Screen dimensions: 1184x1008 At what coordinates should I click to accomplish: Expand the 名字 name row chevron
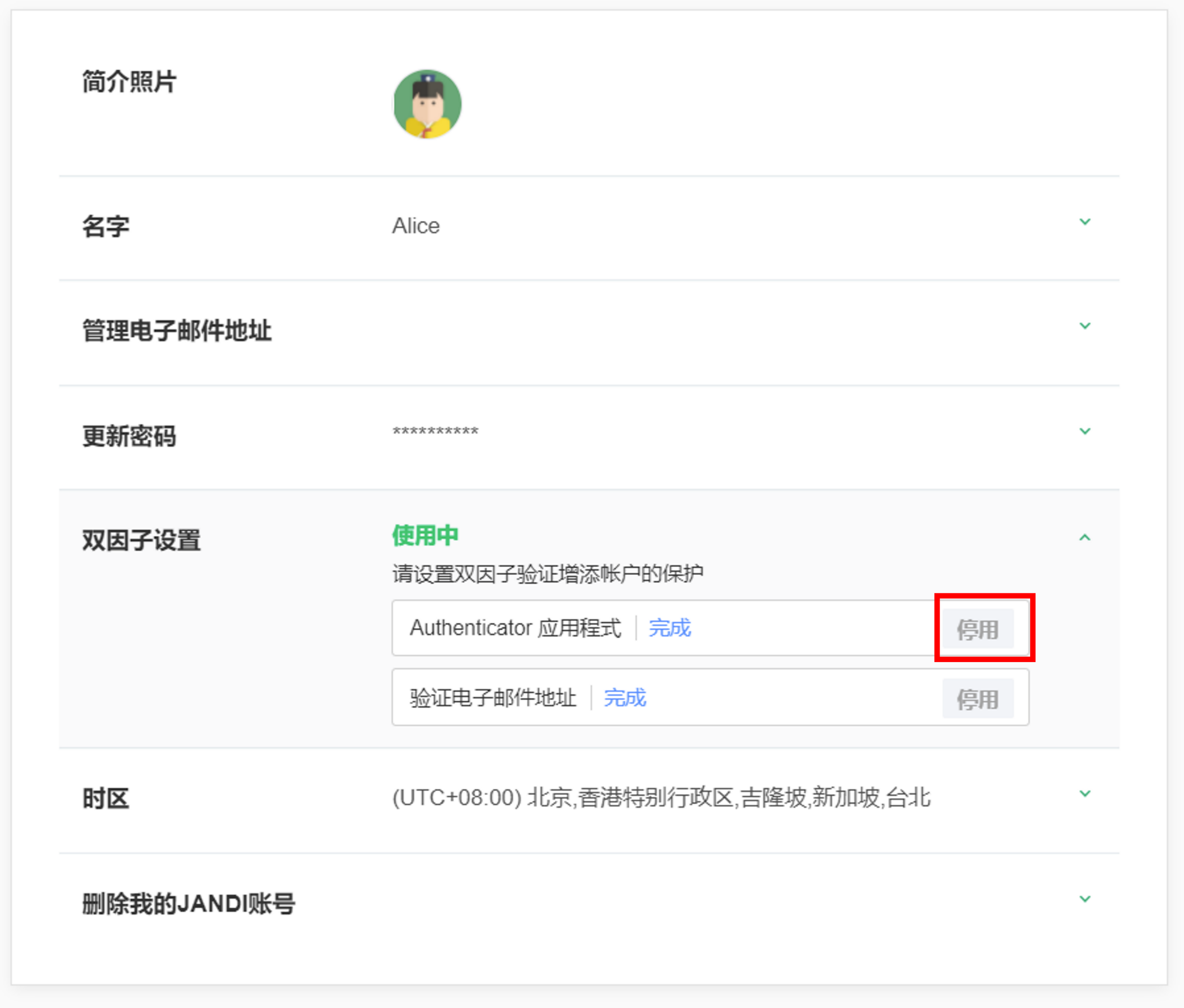(1084, 222)
